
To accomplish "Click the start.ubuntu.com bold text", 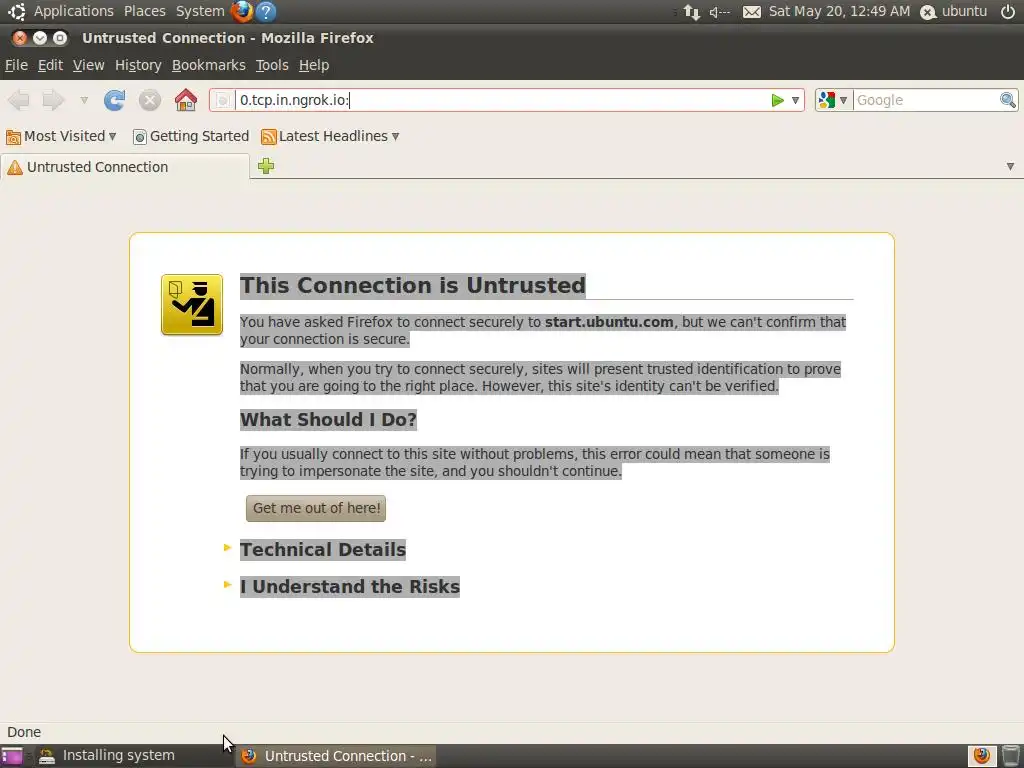I will pos(609,322).
